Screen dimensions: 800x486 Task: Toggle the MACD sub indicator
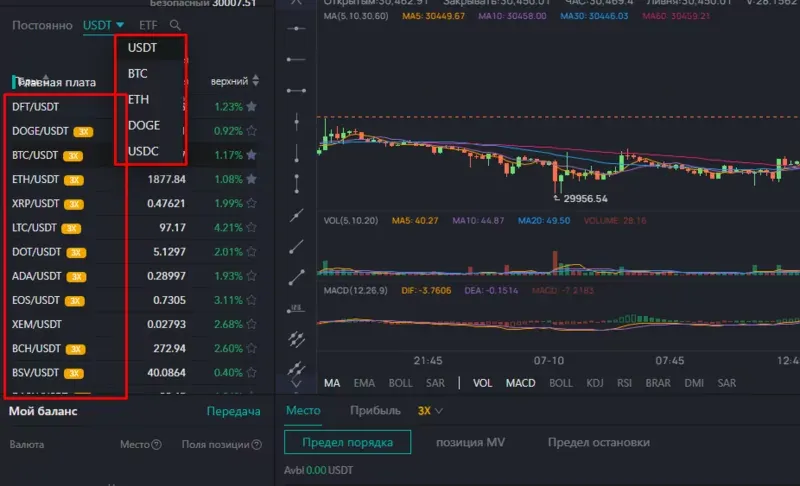520,383
